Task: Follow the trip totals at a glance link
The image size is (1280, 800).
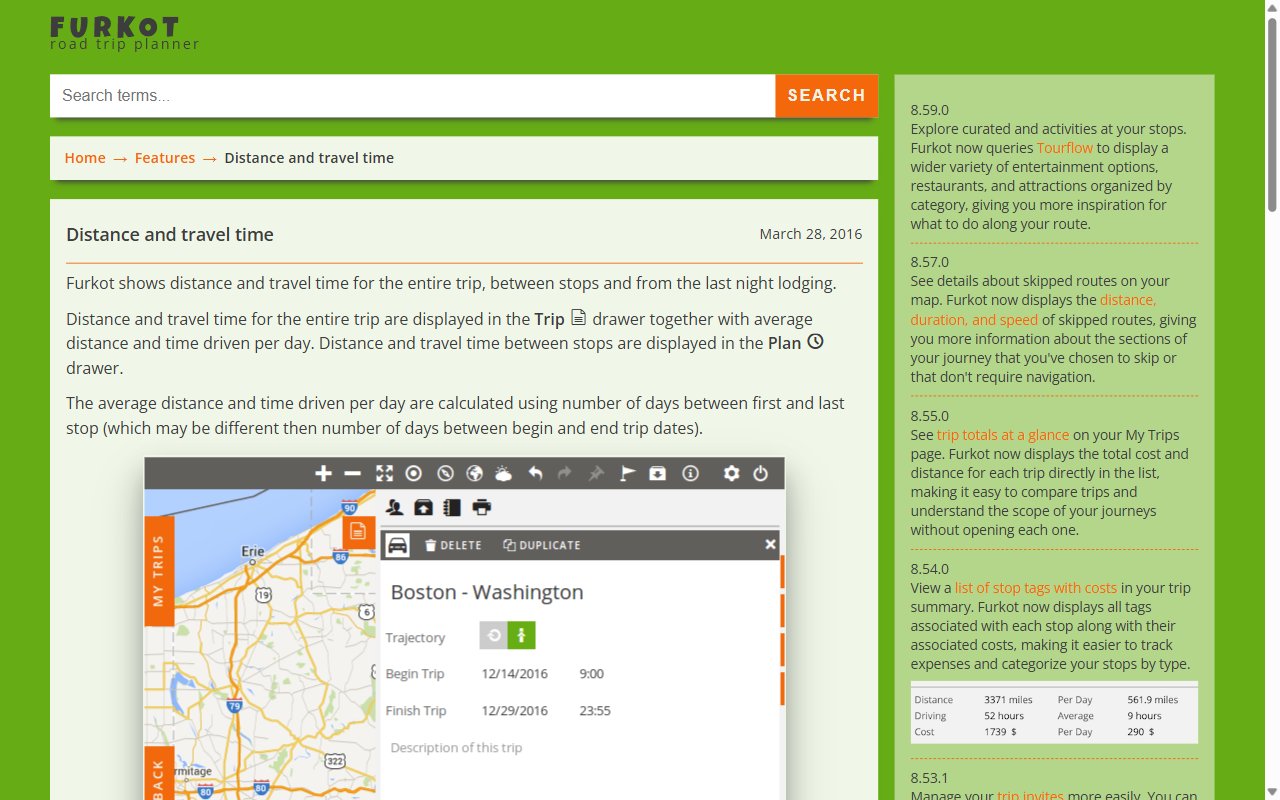Action: (1003, 435)
